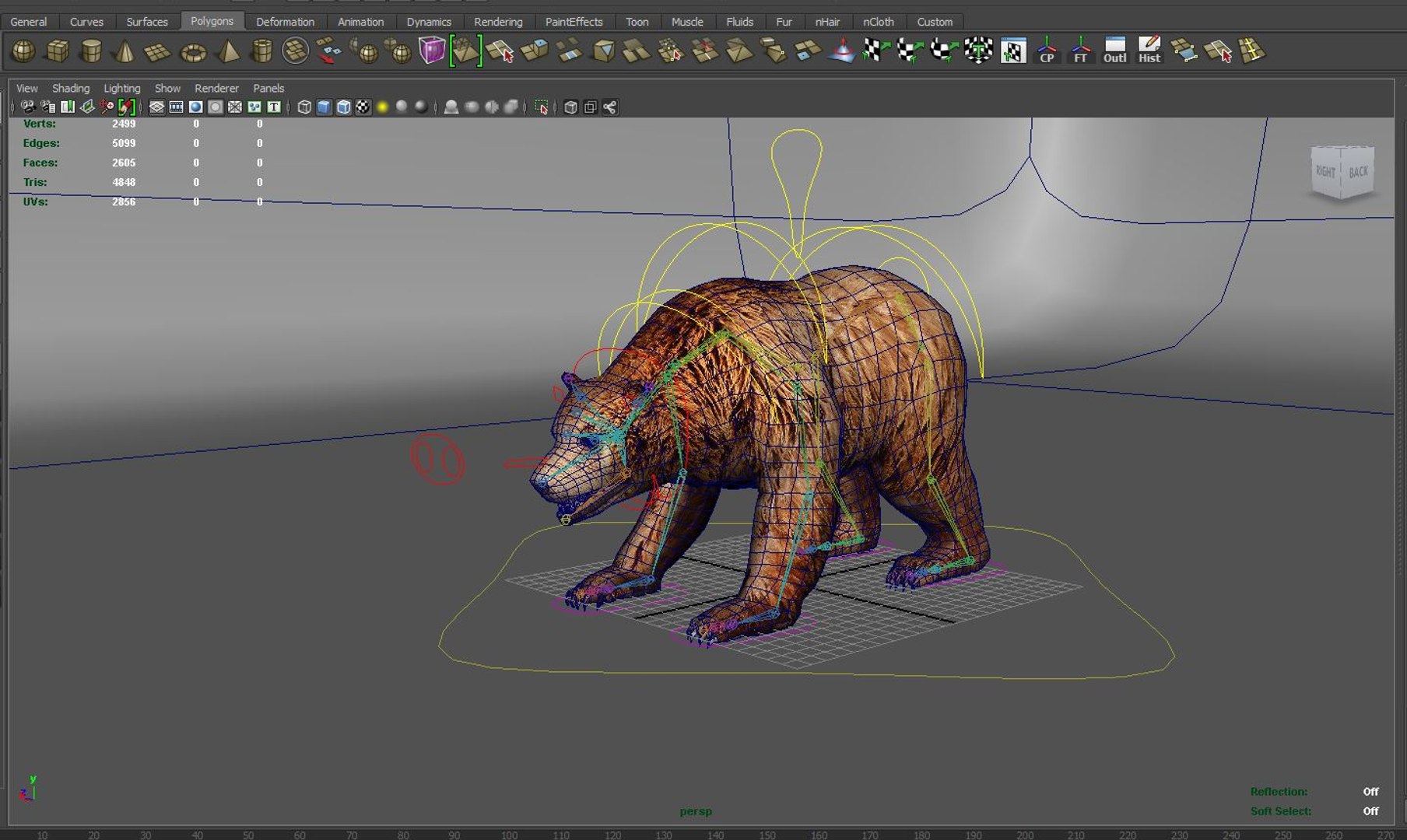Image resolution: width=1407 pixels, height=840 pixels.
Task: Click the RIGHT face of view cube
Action: click(1326, 172)
